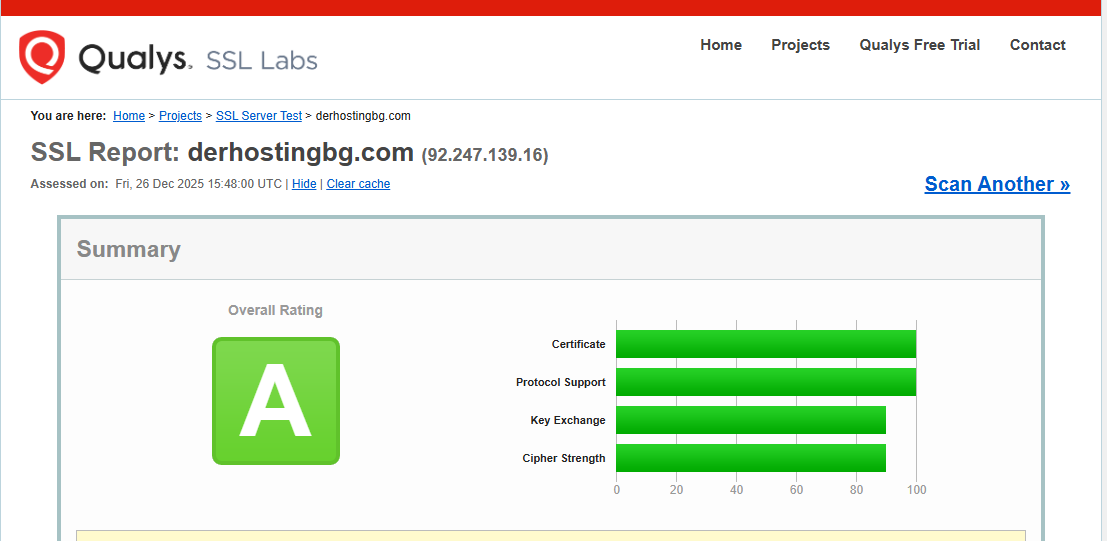Click the Protocol Support score bar
Image resolution: width=1107 pixels, height=541 pixels.
(765, 382)
